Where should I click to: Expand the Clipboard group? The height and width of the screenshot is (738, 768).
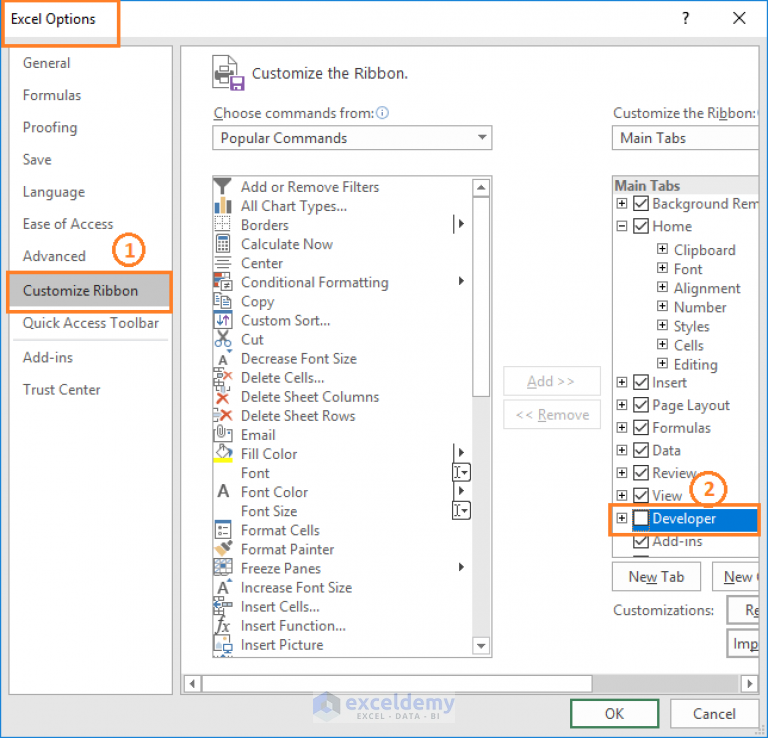pyautogui.click(x=662, y=249)
